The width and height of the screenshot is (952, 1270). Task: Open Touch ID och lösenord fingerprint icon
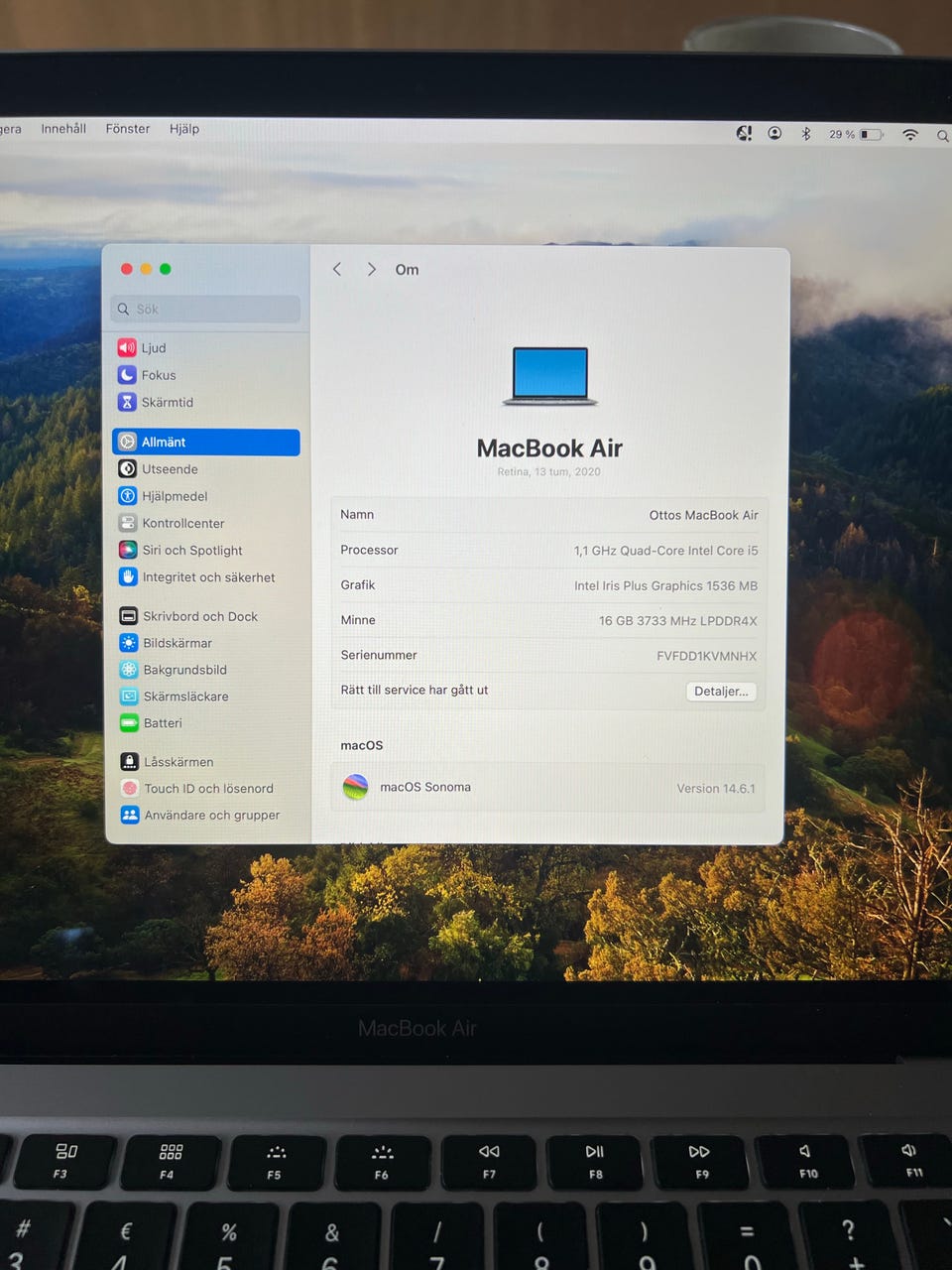pyautogui.click(x=130, y=789)
